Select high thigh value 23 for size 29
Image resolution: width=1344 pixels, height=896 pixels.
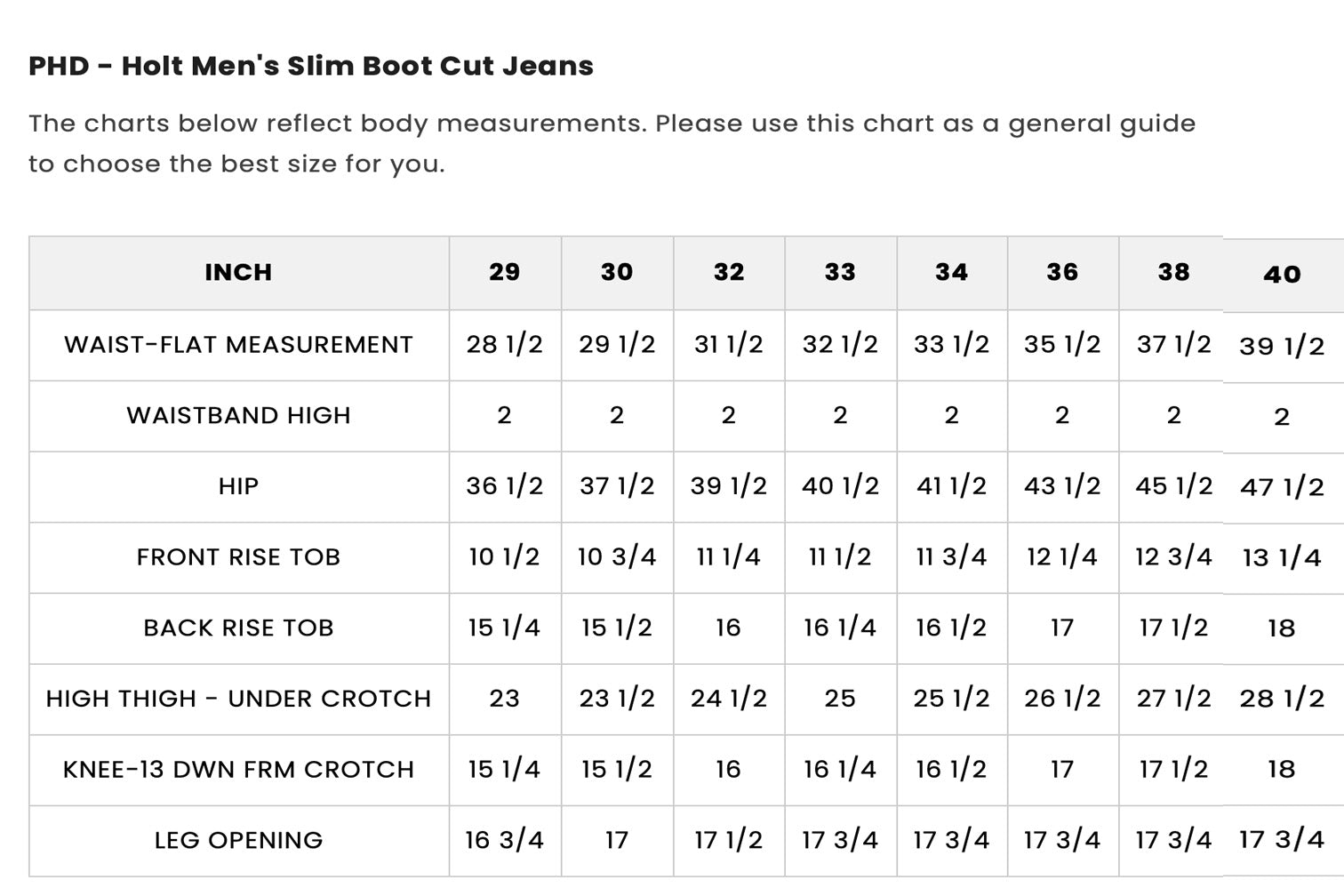pyautogui.click(x=505, y=699)
